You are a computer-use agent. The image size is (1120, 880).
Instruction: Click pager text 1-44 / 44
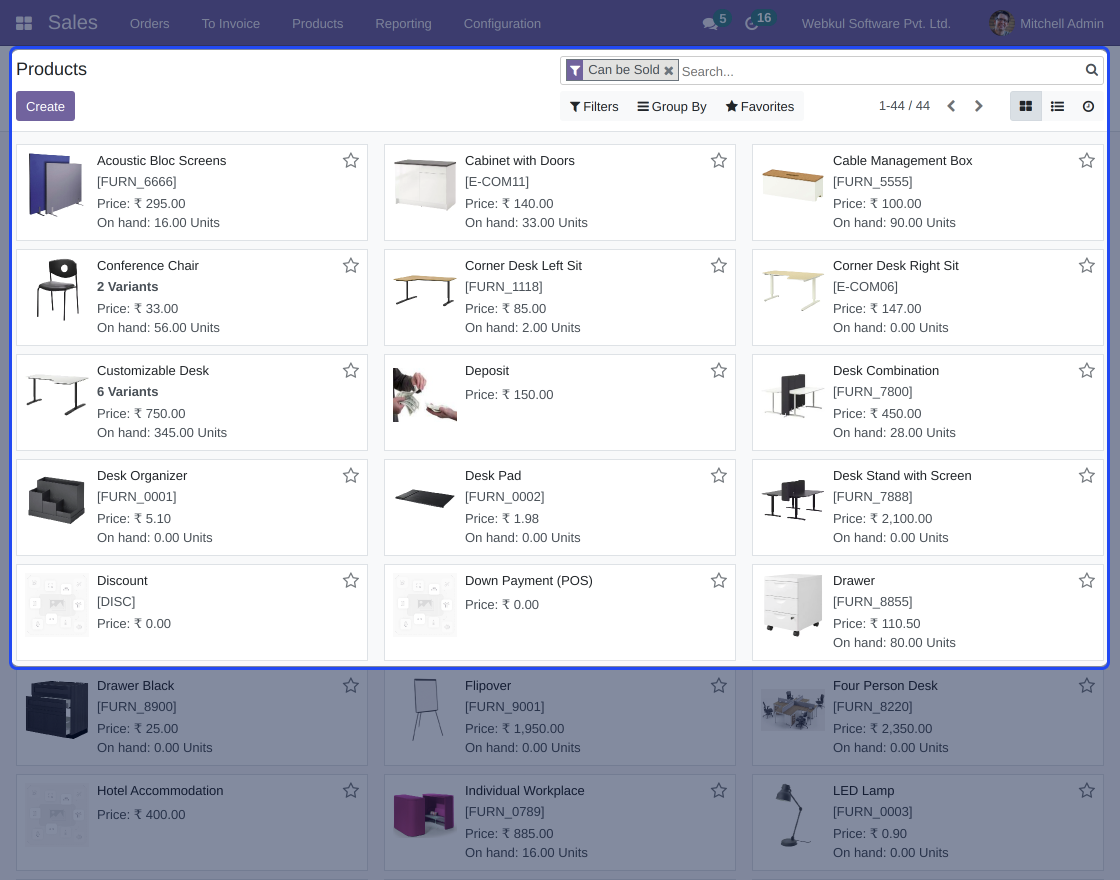click(x=904, y=106)
